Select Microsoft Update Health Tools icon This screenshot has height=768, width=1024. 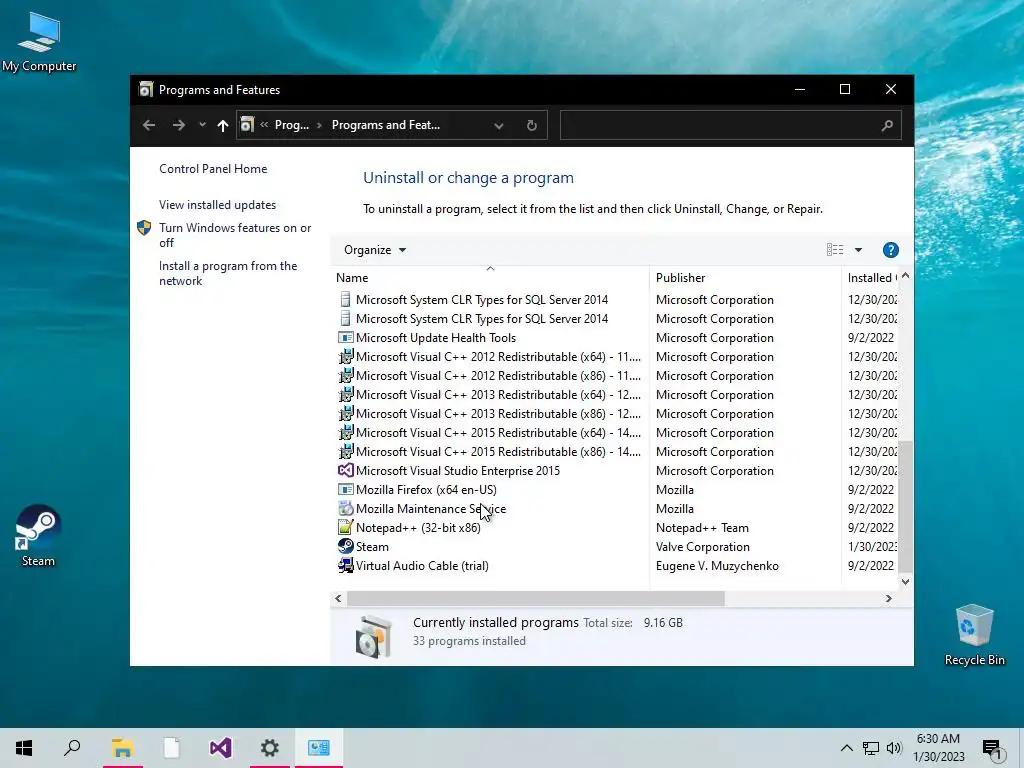pyautogui.click(x=345, y=338)
